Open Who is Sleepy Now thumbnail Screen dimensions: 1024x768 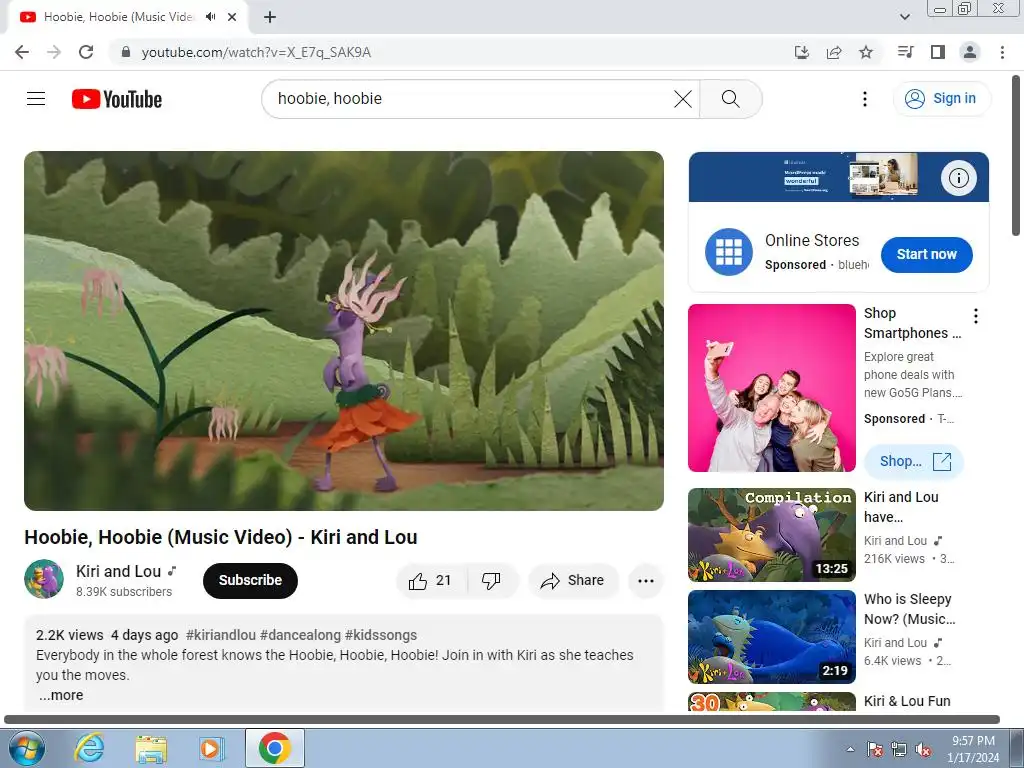772,637
